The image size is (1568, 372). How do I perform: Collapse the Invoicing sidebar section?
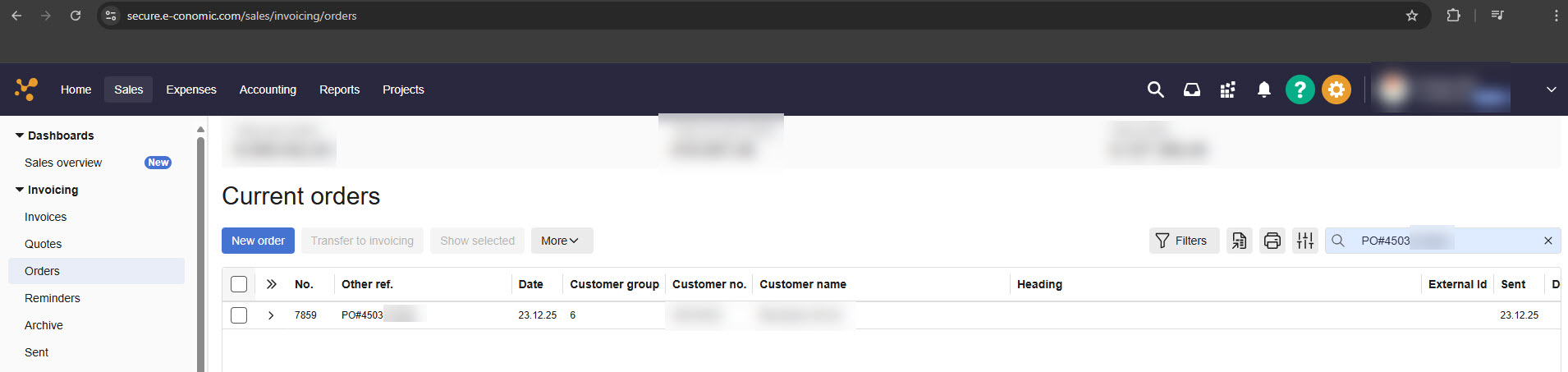point(20,190)
